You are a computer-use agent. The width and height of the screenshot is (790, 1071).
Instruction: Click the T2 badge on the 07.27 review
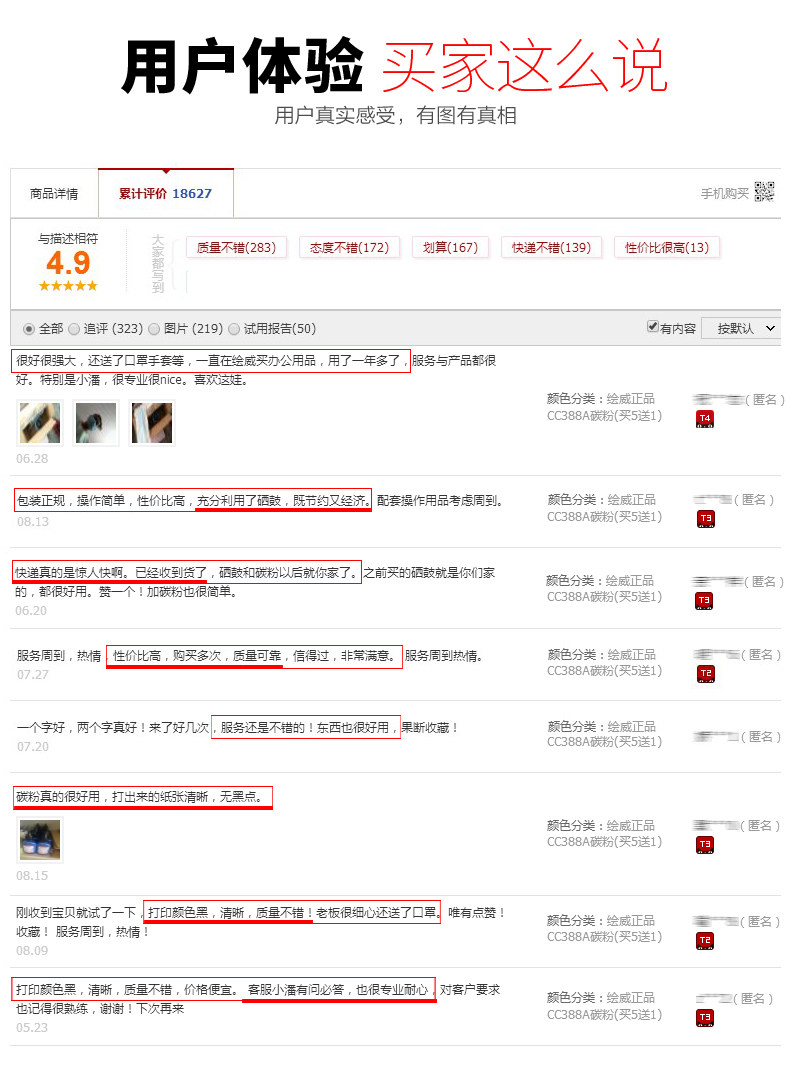coord(706,674)
